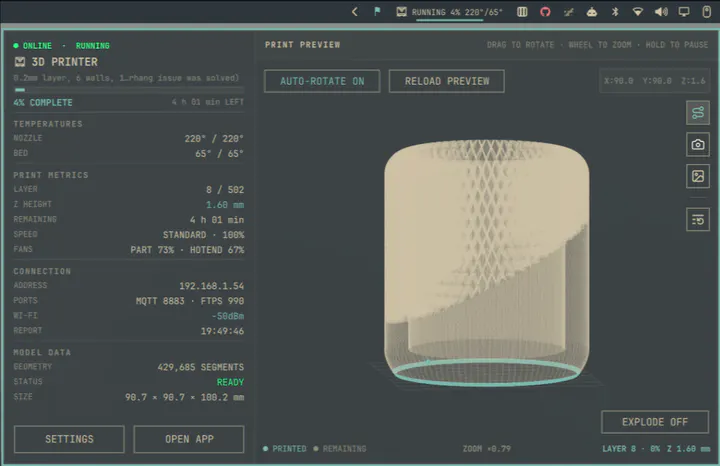Screen dimensions: 720x466
Task: Click the Wi-Fi signal -50dBm value
Action: pyautogui.click(x=228, y=316)
